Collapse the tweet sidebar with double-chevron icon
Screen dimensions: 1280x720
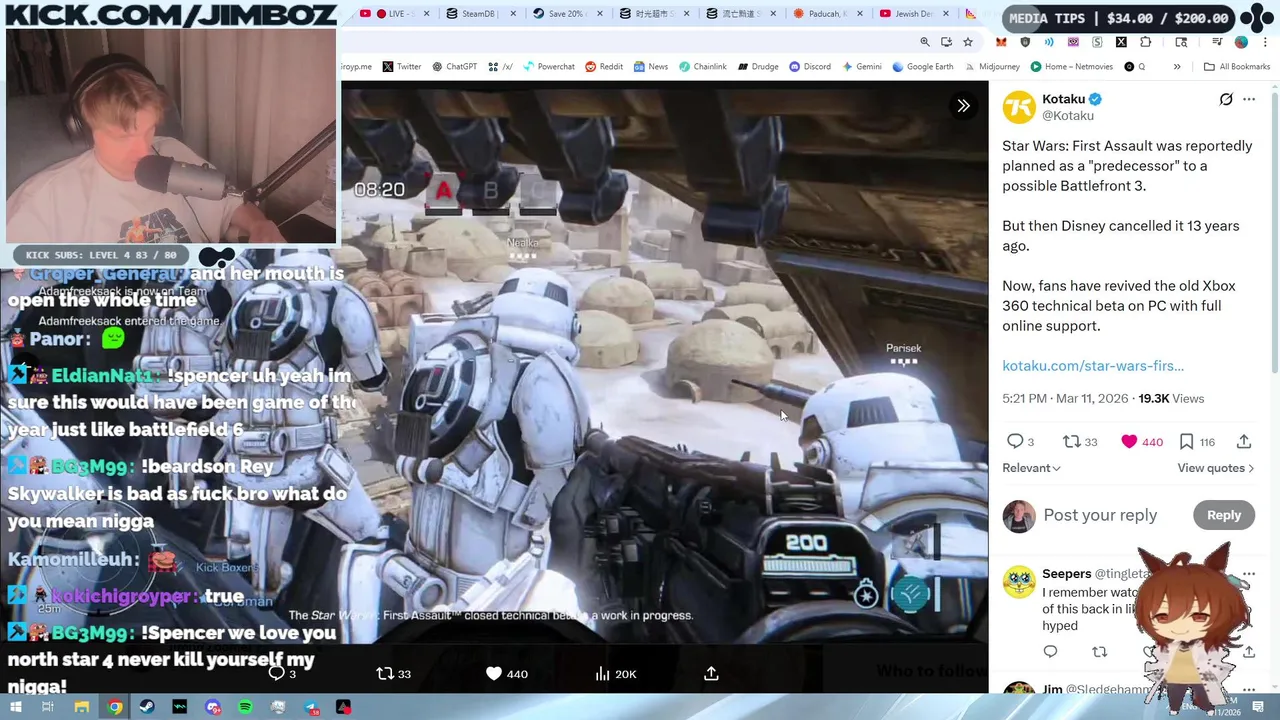tap(963, 106)
